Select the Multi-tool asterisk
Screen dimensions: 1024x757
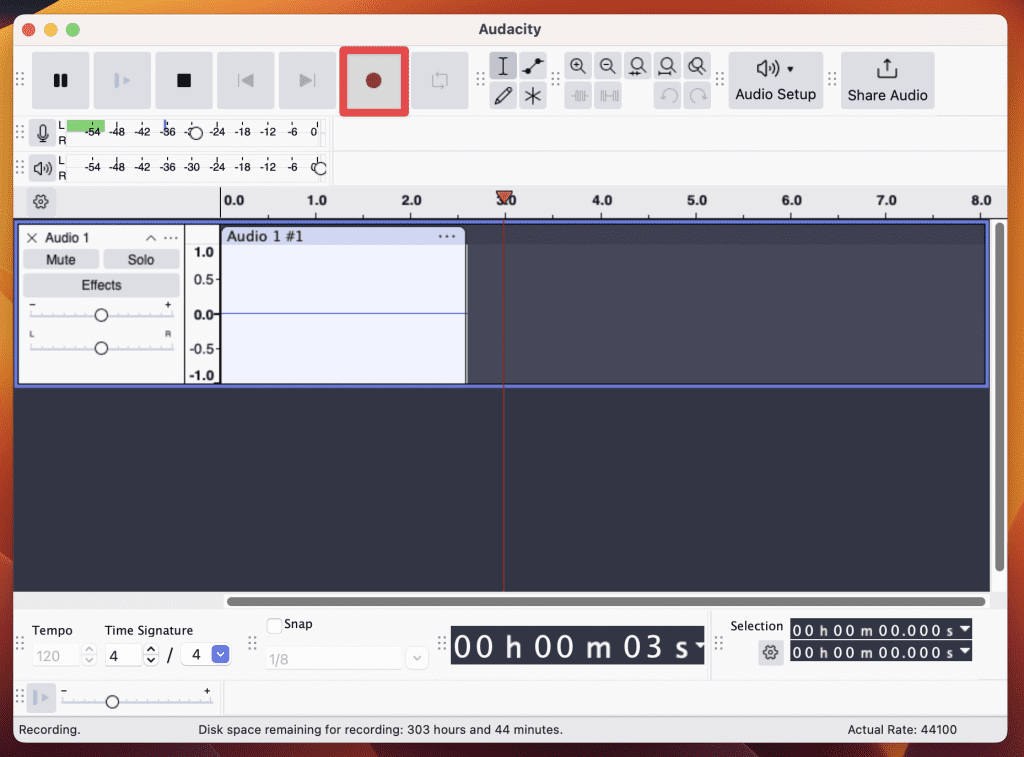(x=533, y=96)
